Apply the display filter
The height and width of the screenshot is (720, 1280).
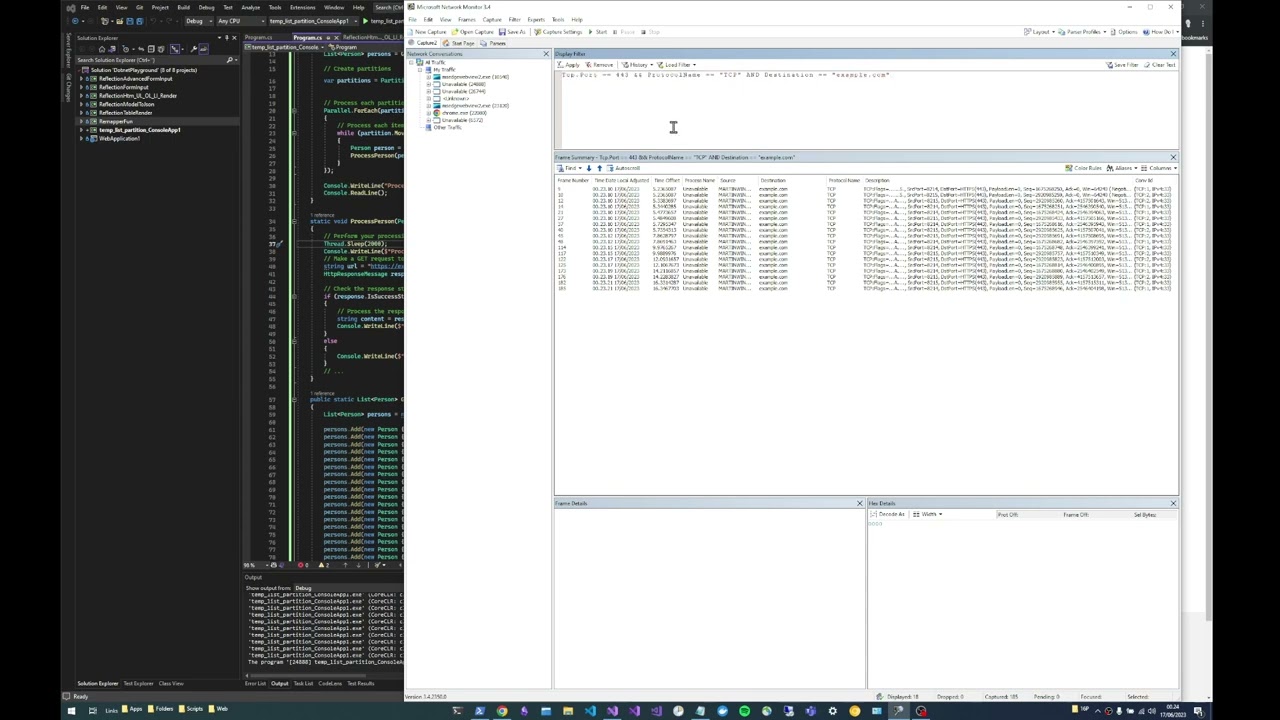(568, 65)
